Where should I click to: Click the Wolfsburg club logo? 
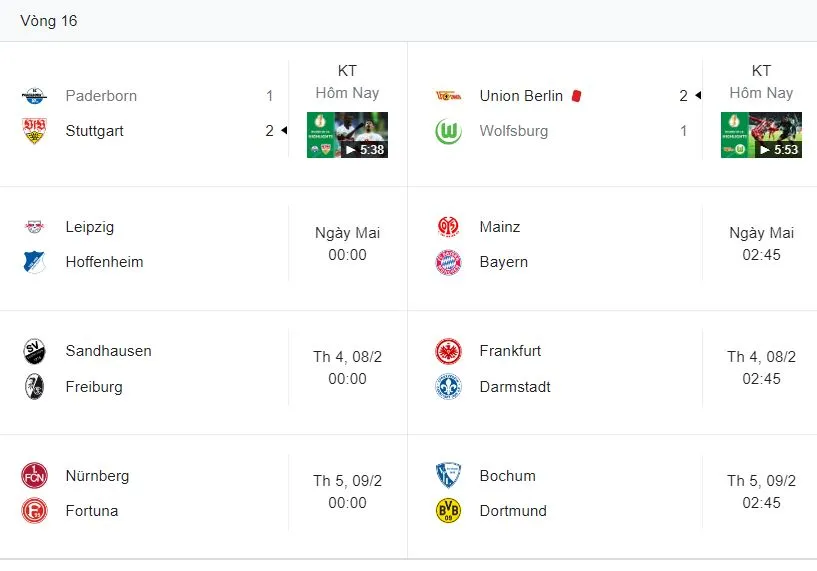(448, 131)
